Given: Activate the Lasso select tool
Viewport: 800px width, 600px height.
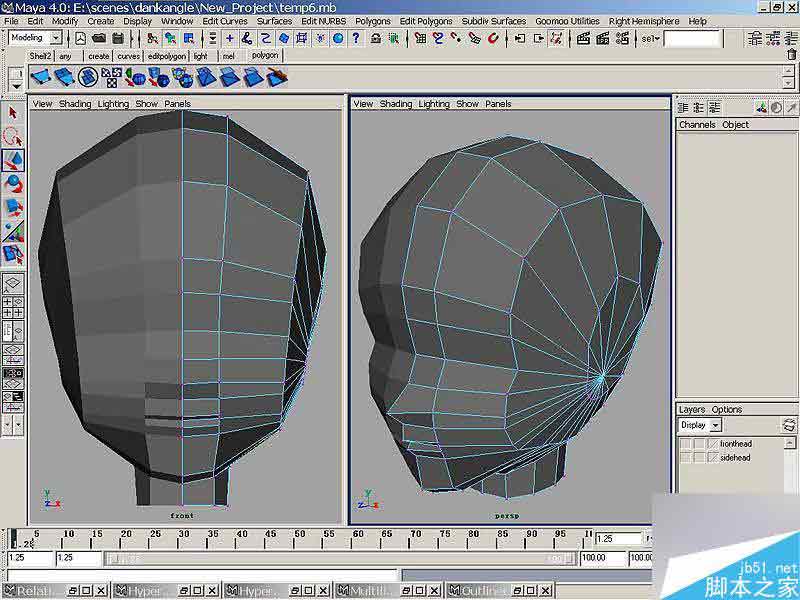Looking at the screenshot, I should 13,137.
